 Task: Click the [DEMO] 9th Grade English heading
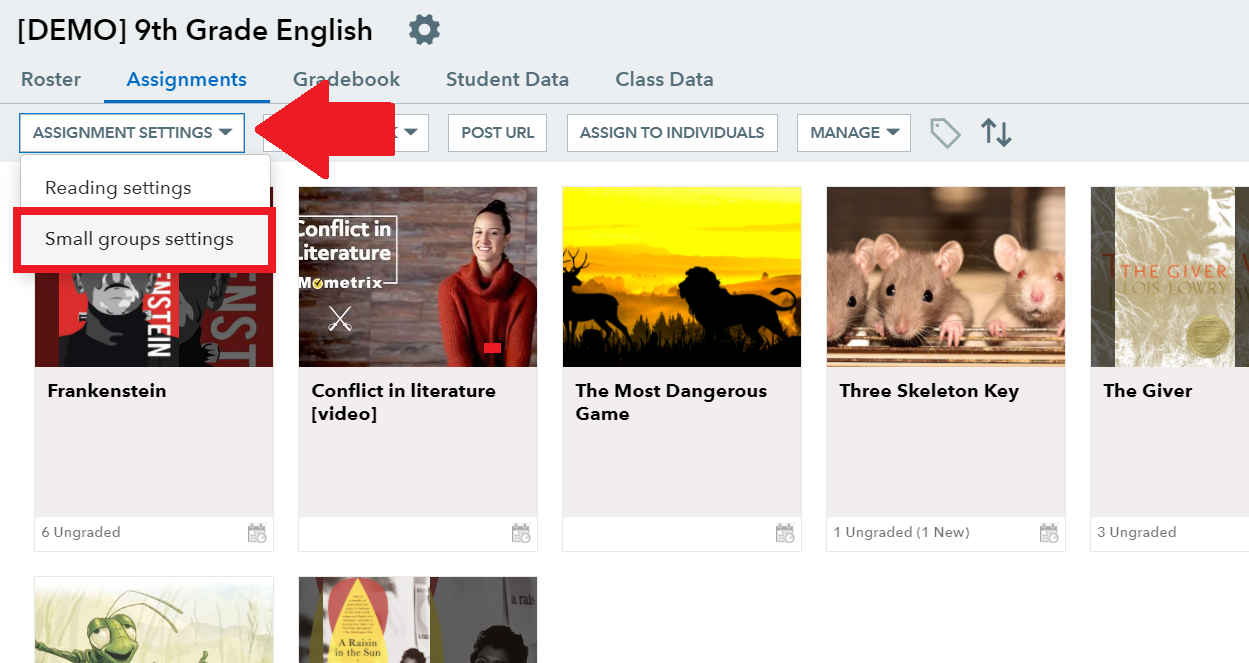pyautogui.click(x=195, y=30)
